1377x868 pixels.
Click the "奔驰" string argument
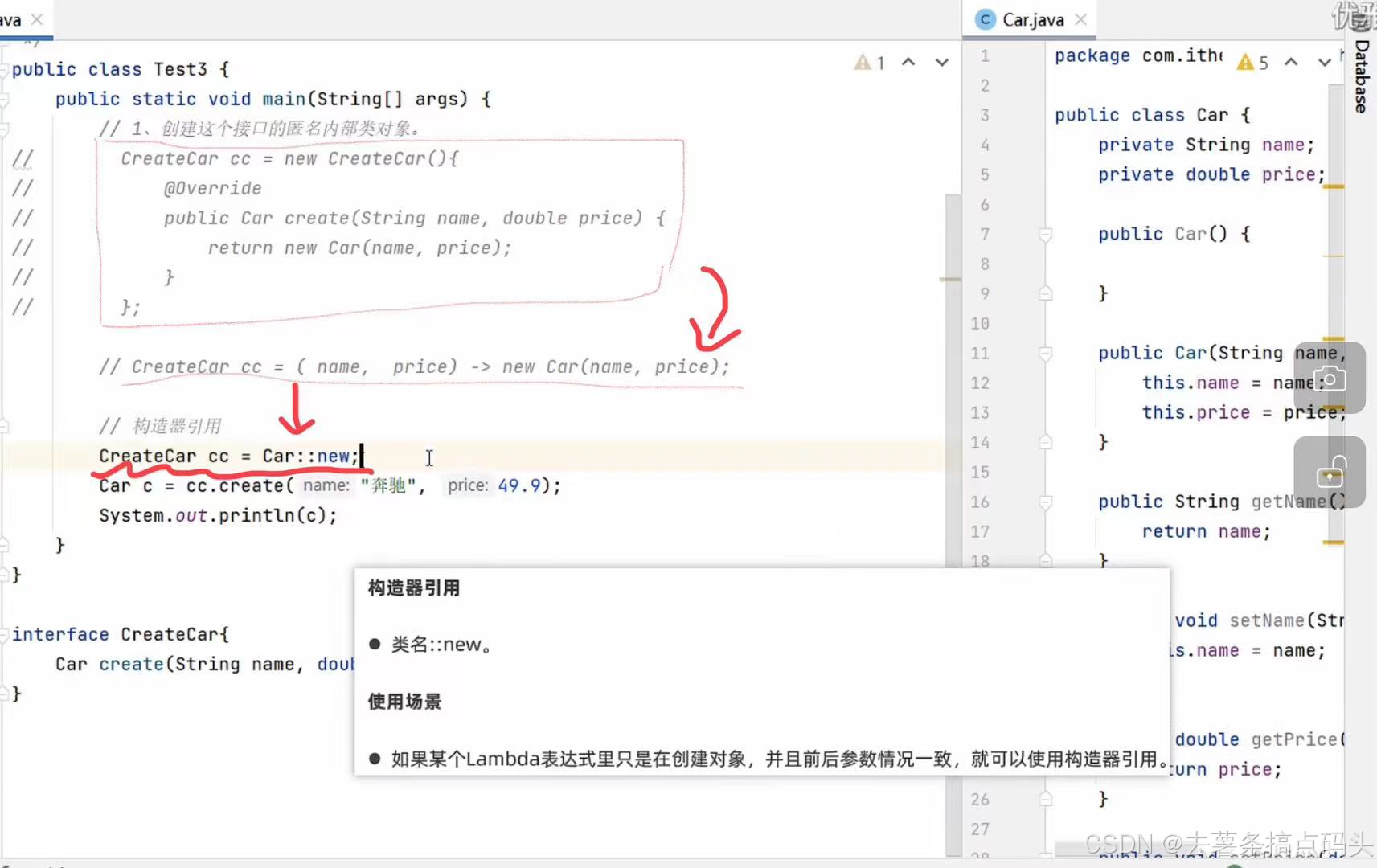[x=388, y=486]
